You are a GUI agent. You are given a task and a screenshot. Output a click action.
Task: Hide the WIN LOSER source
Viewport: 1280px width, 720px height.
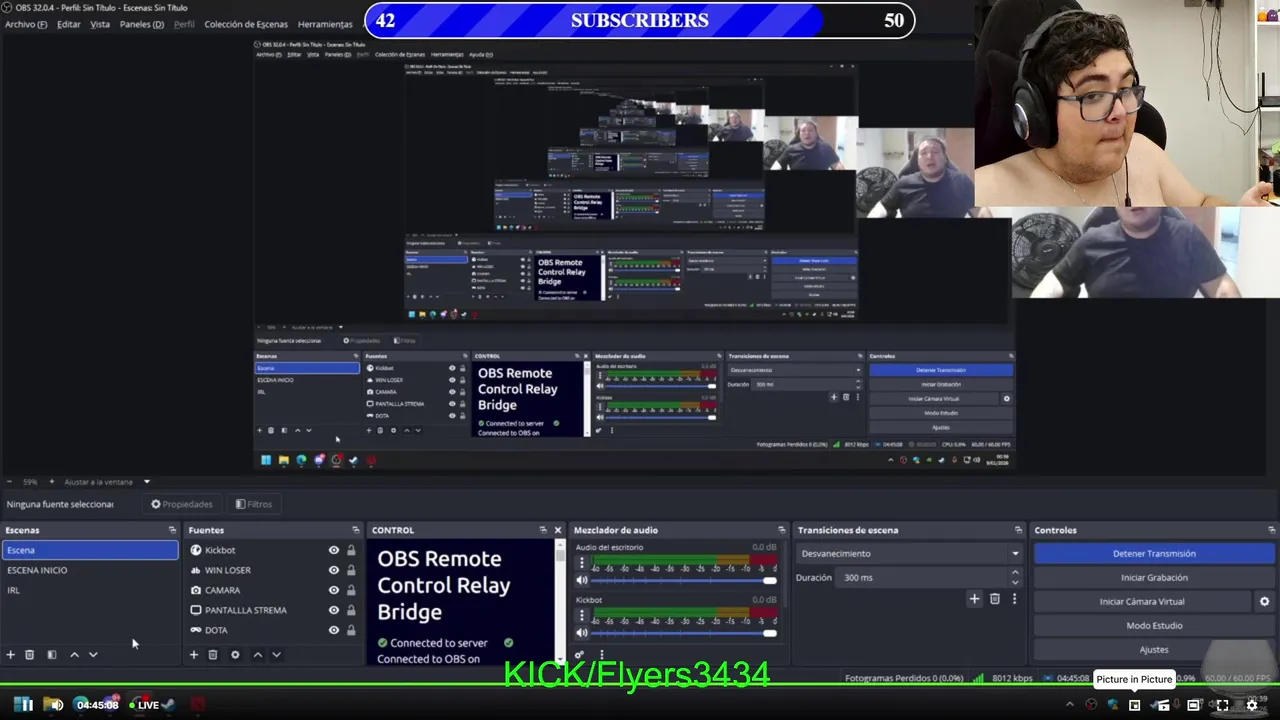click(x=334, y=570)
